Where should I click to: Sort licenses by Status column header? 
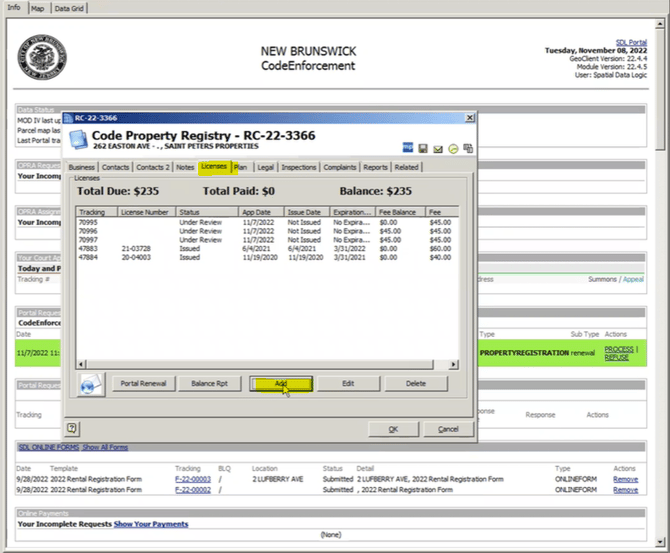[x=207, y=212]
